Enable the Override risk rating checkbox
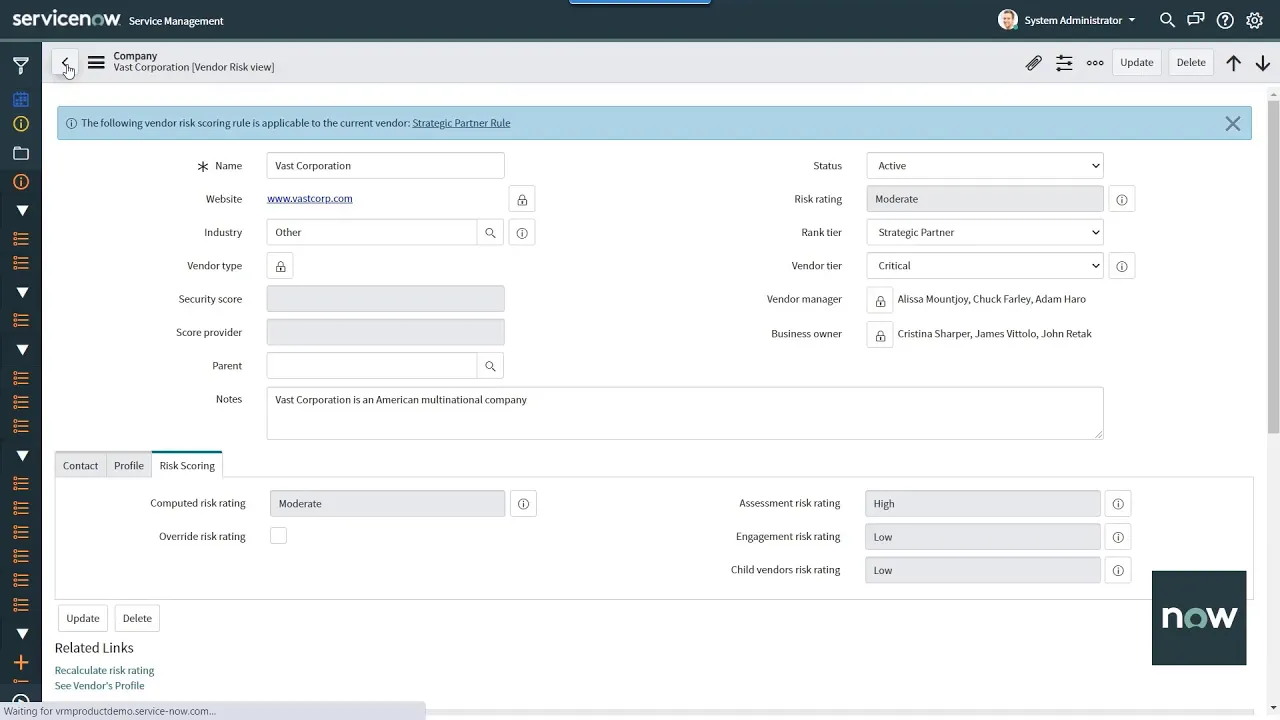1280x720 pixels. coord(278,536)
